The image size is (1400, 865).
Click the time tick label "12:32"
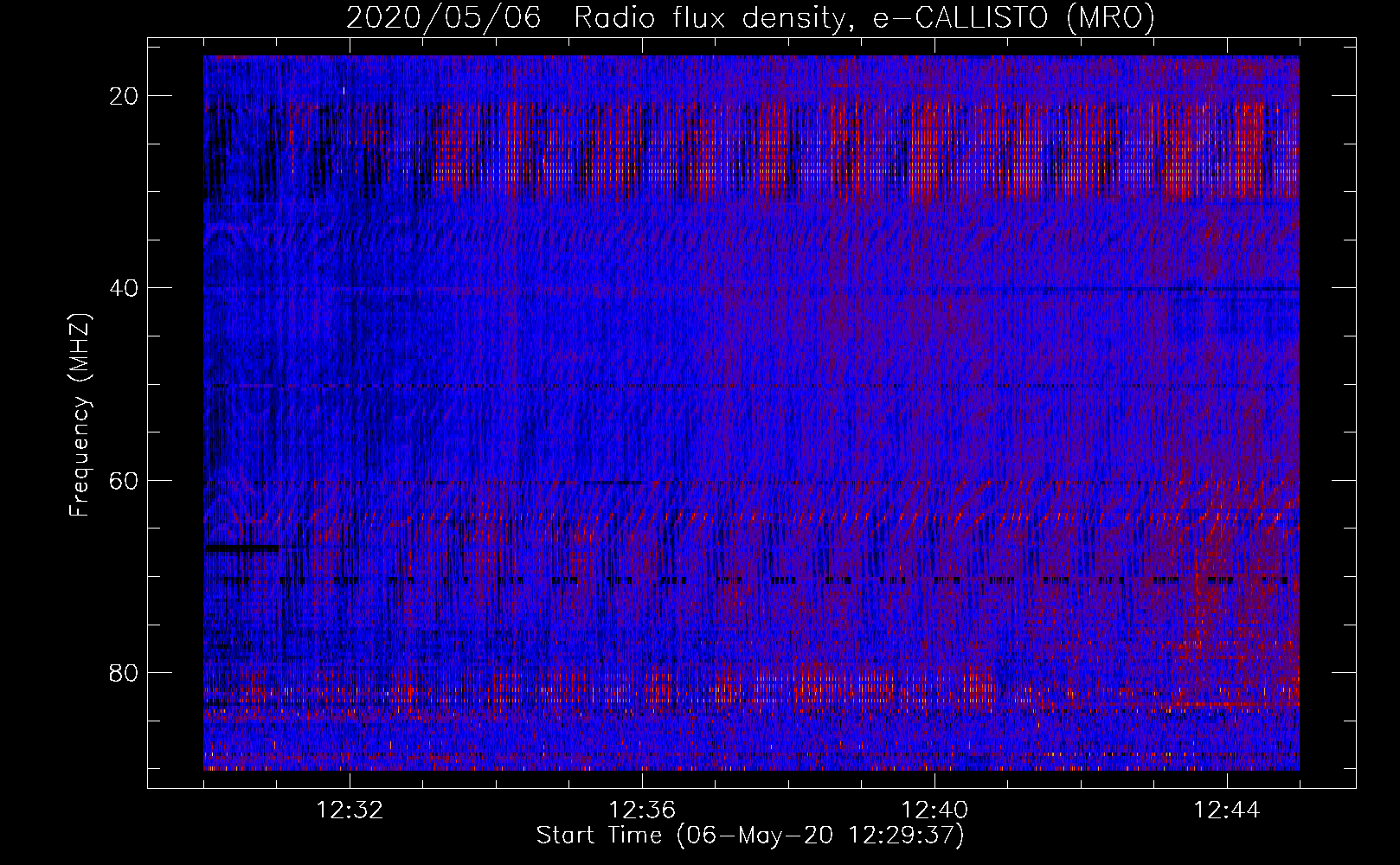[x=350, y=811]
